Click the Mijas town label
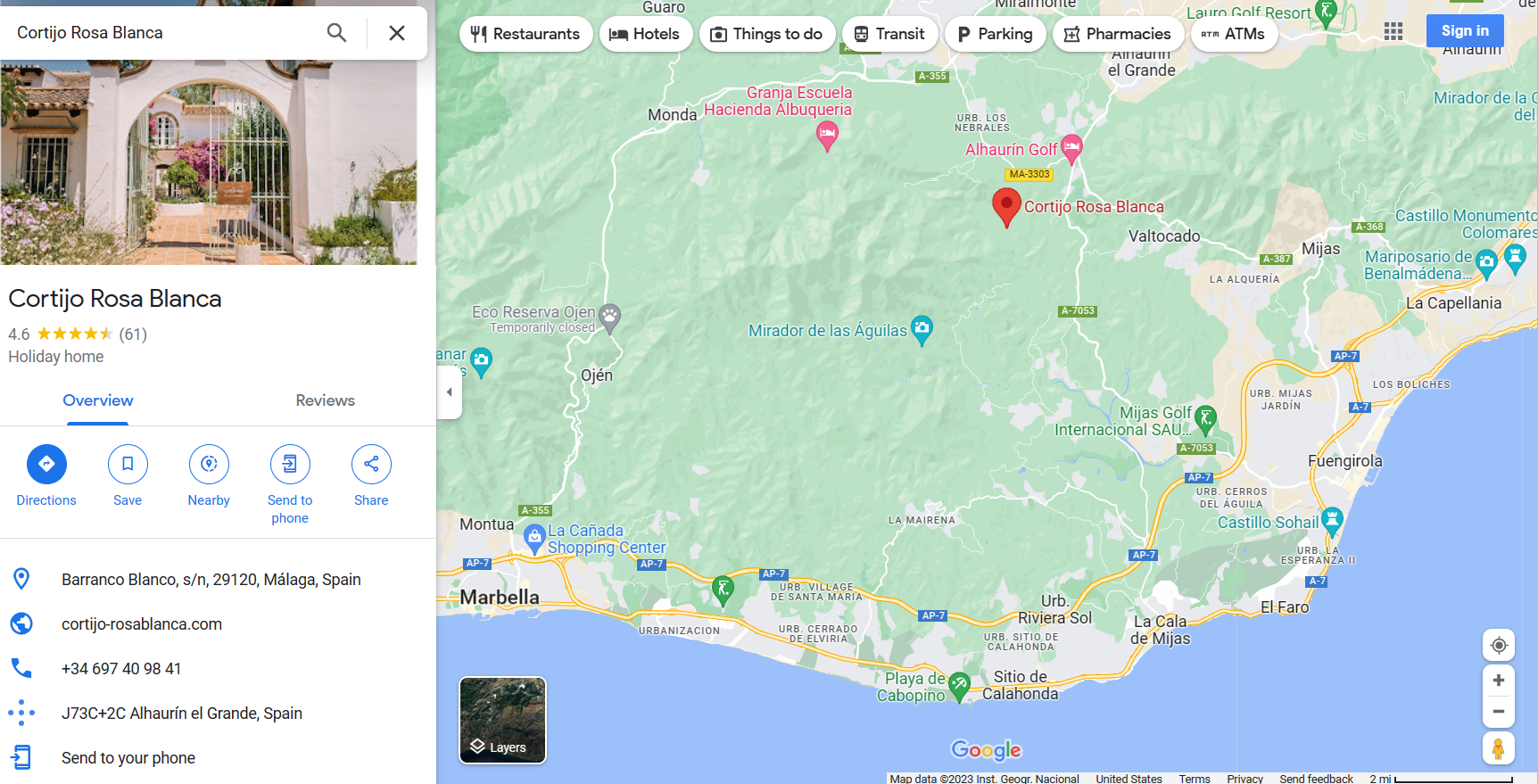Screen dimensions: 1538x784 click(x=1320, y=249)
